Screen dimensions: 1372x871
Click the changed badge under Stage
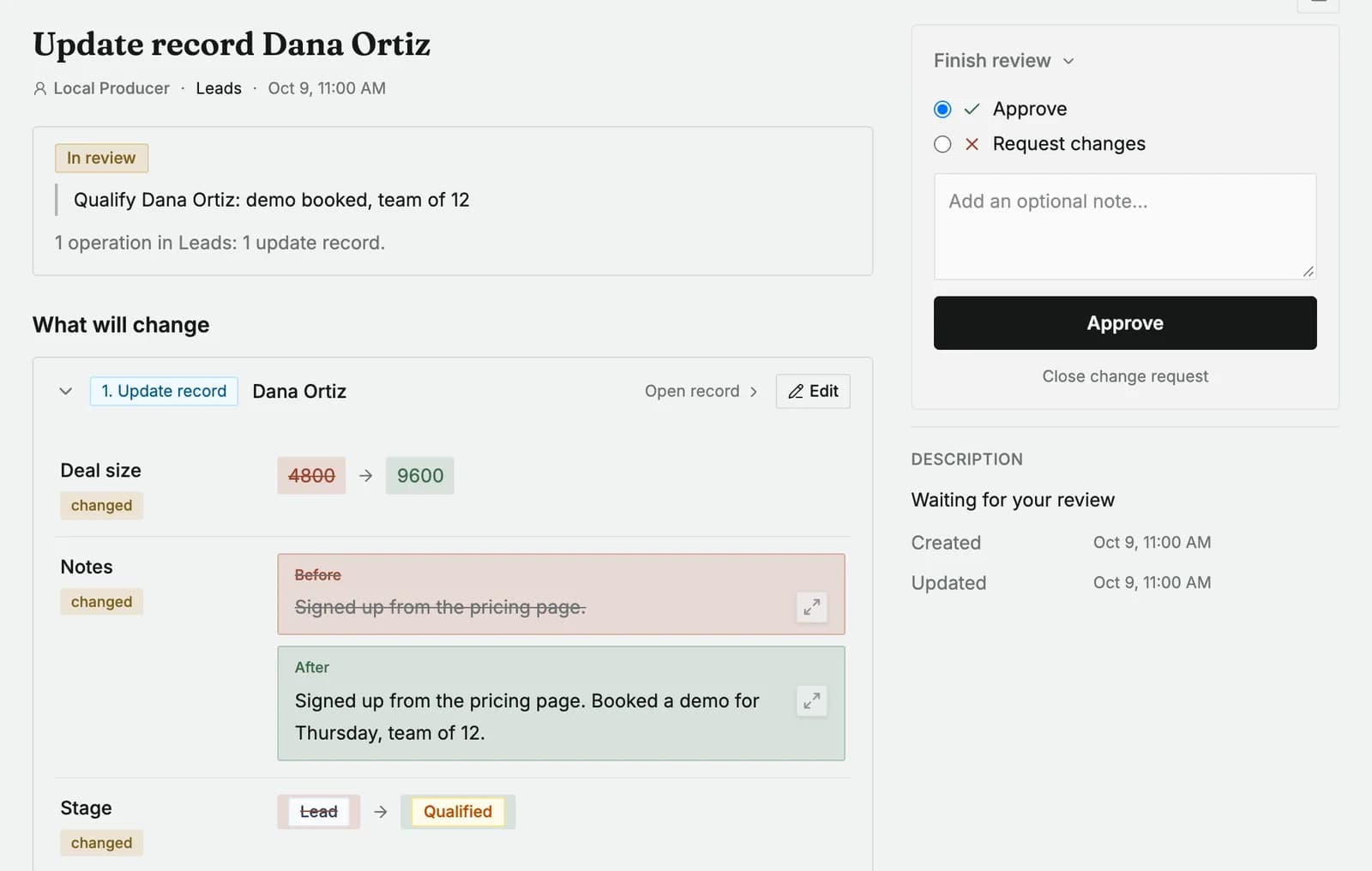tap(101, 843)
